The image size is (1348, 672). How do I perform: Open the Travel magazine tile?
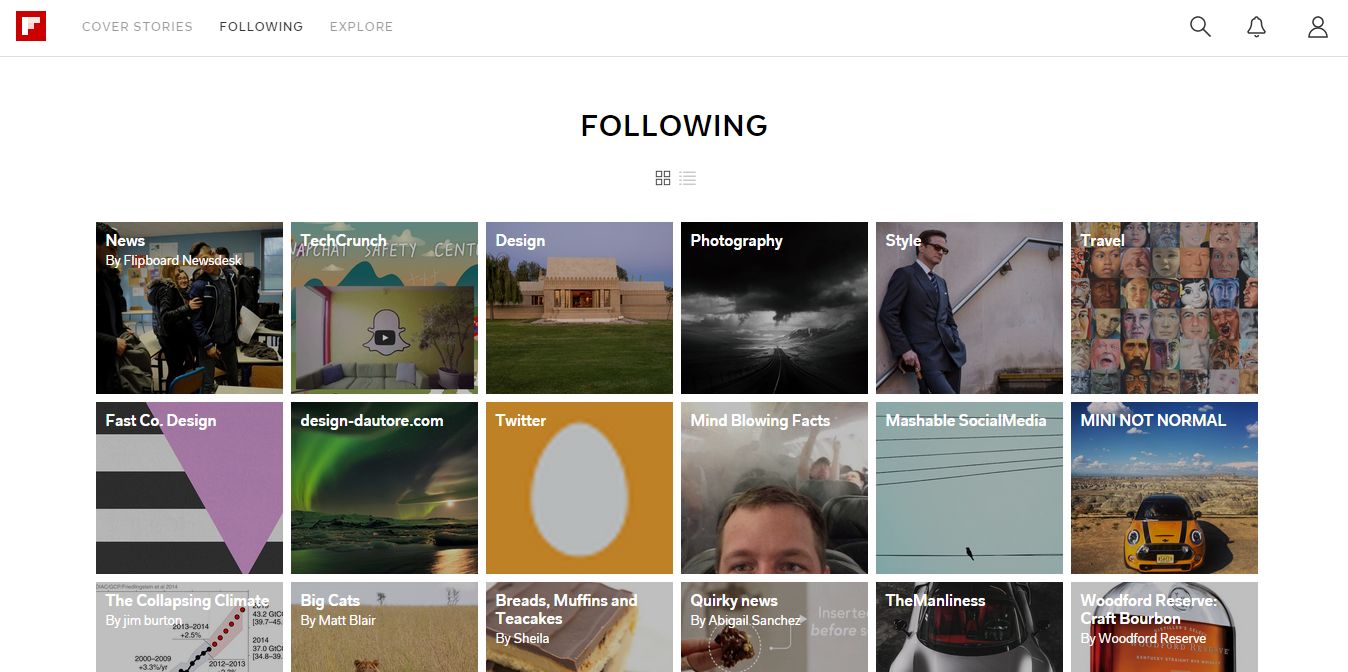point(1164,308)
